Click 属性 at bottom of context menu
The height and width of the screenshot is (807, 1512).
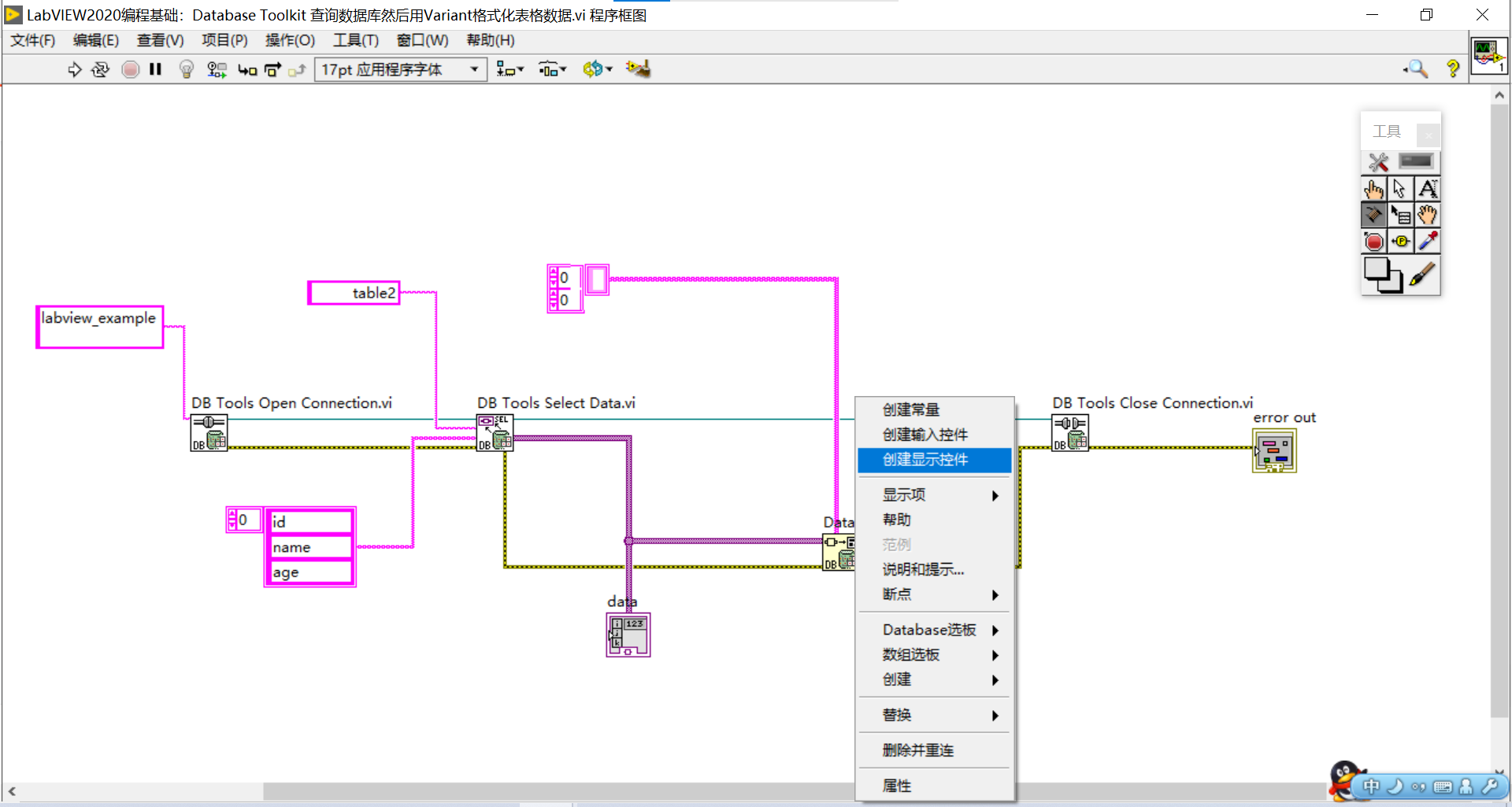[896, 785]
